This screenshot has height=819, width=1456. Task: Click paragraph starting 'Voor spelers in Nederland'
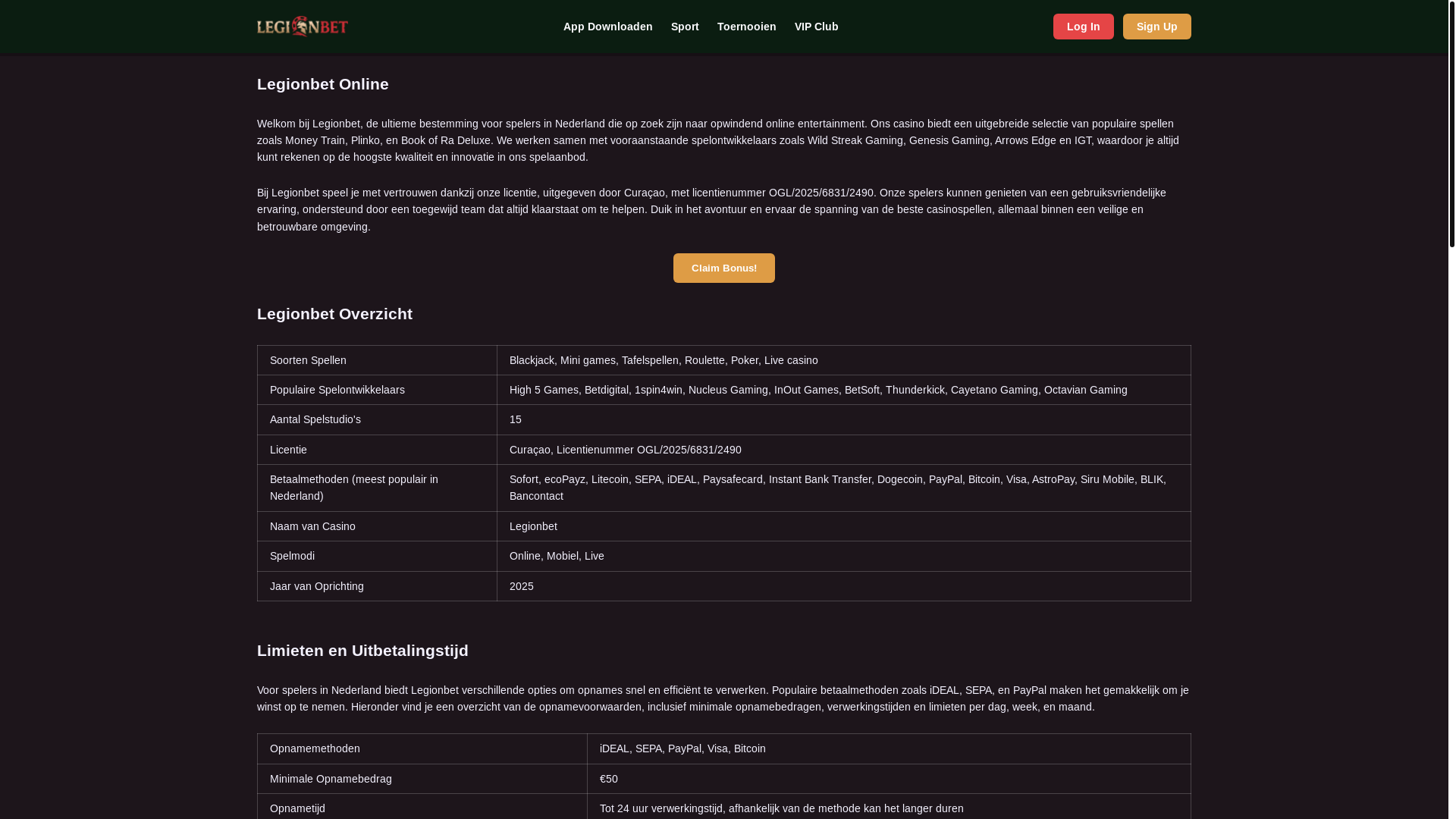[723, 698]
